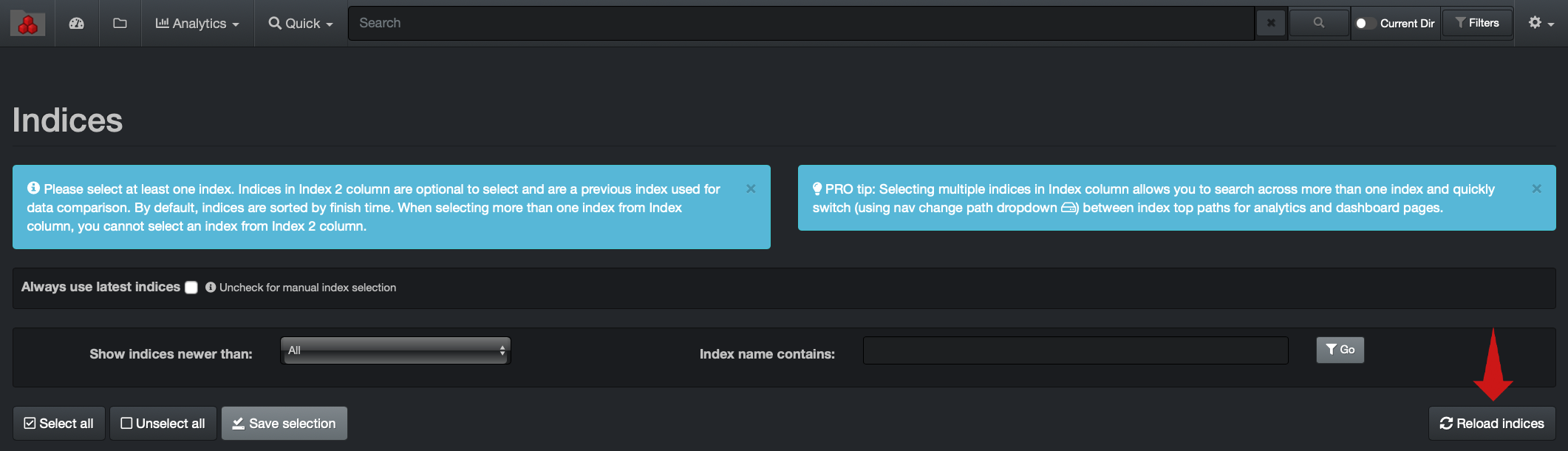This screenshot has height=451, width=1568.
Task: Focus the Index name contains field
Action: (1075, 350)
